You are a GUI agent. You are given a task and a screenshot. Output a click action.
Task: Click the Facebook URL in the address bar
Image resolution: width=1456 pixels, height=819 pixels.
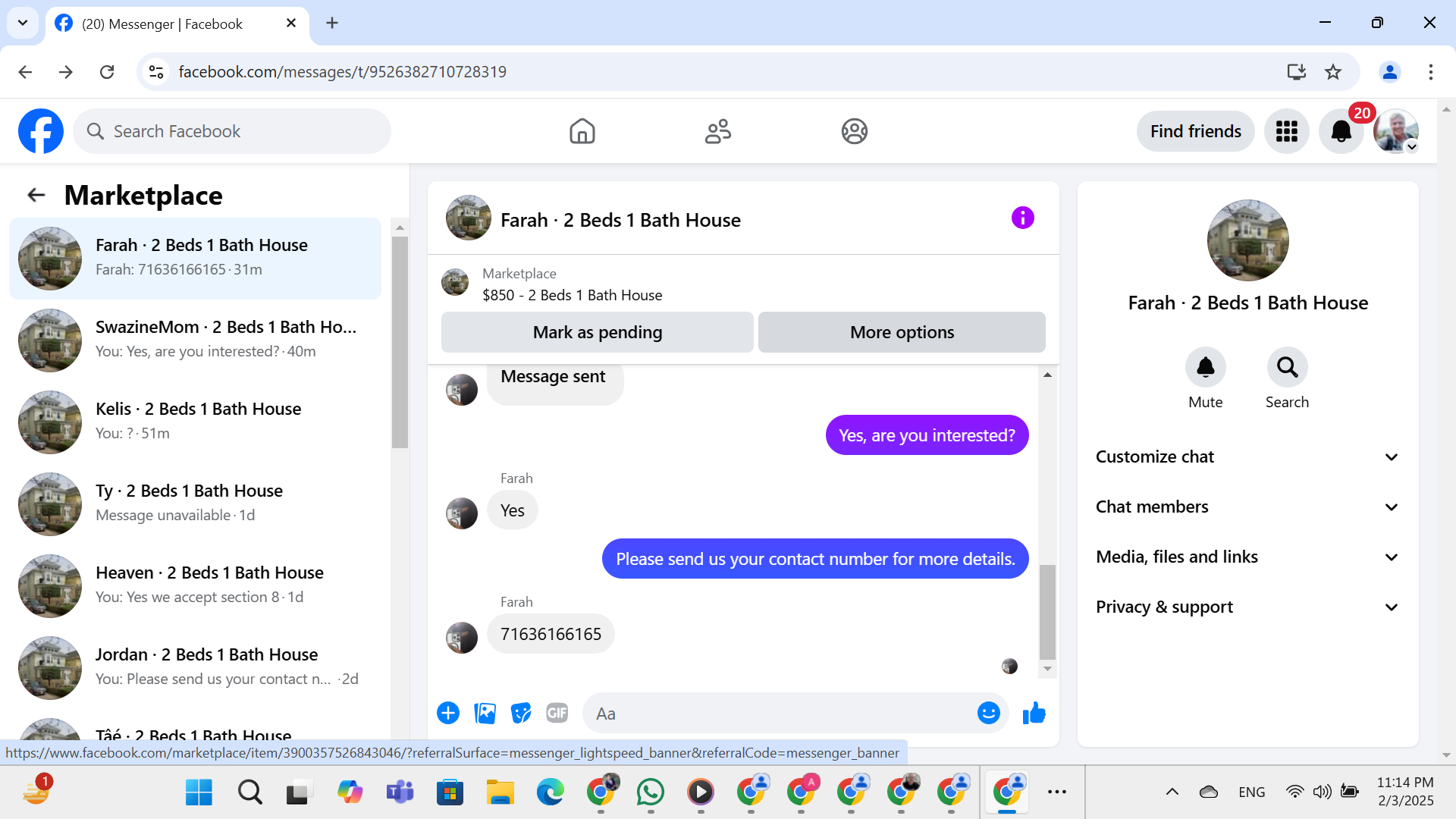coord(342,72)
